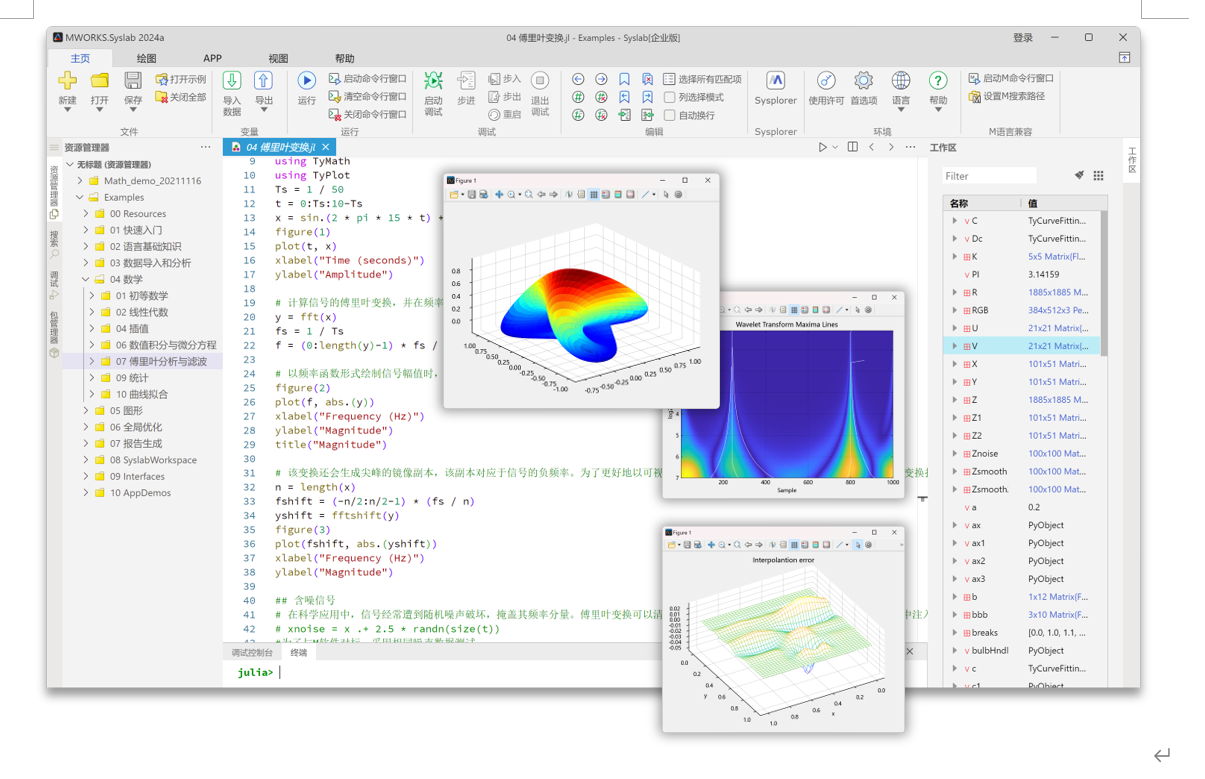Enable 选择所有匹配项 option
Screen dimensions: 1205x779
702,79
